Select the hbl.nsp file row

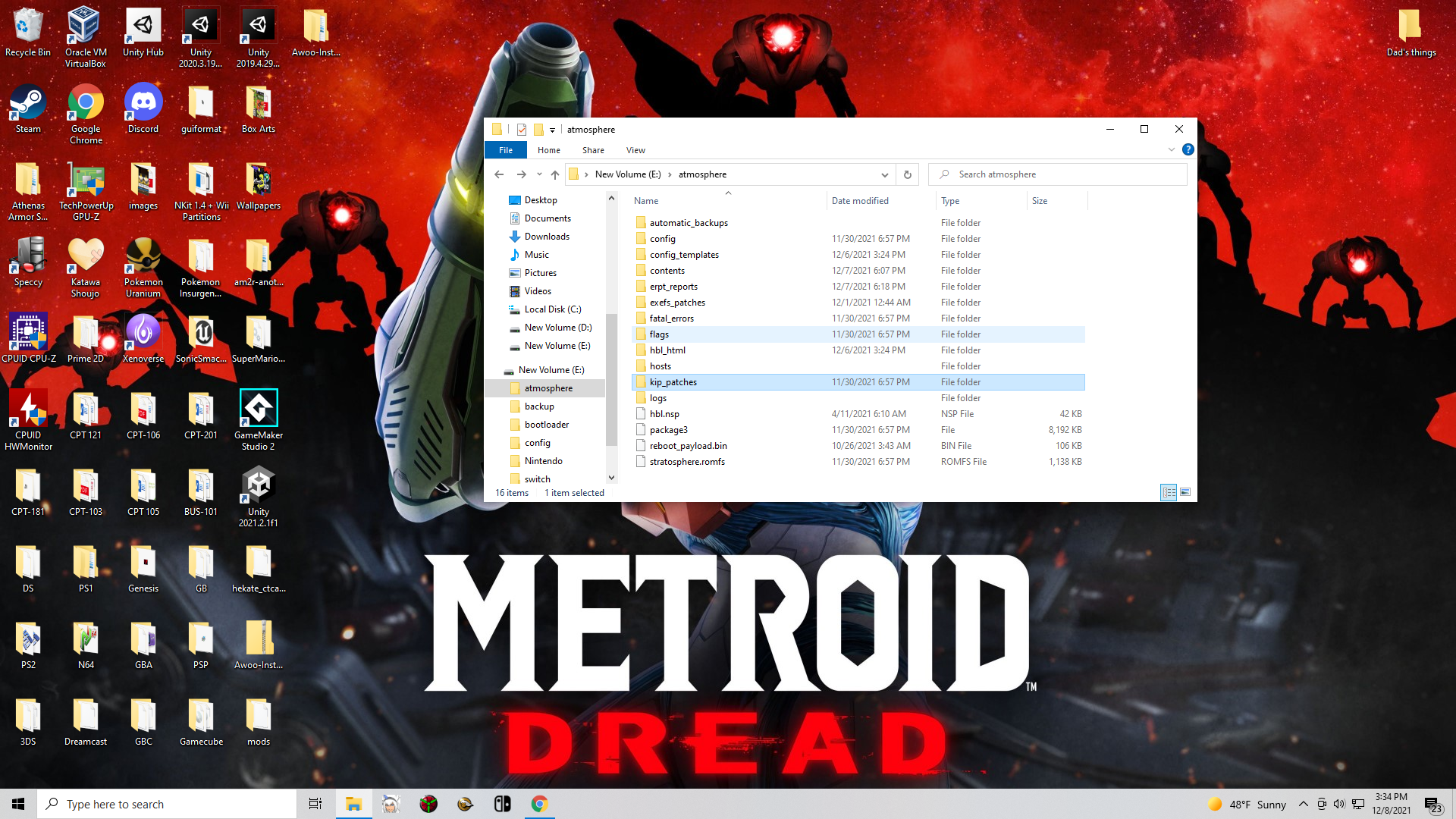858,414
